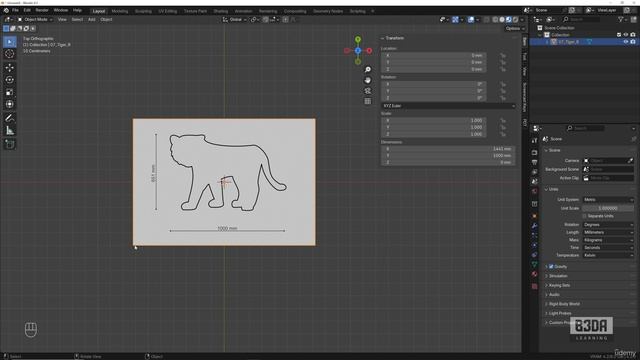Switch to the Shading workspace tab
The height and width of the screenshot is (360, 640).
point(220,11)
